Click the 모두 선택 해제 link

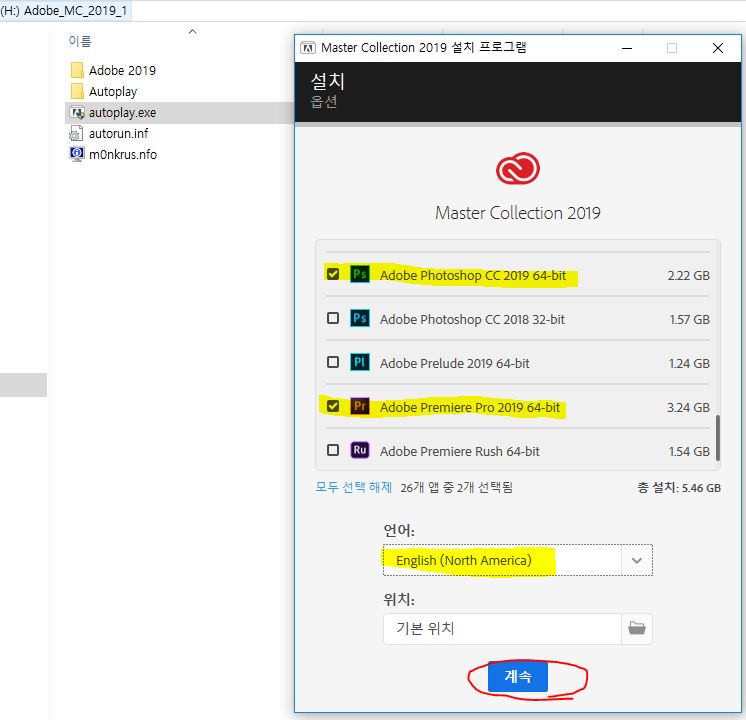(353, 487)
